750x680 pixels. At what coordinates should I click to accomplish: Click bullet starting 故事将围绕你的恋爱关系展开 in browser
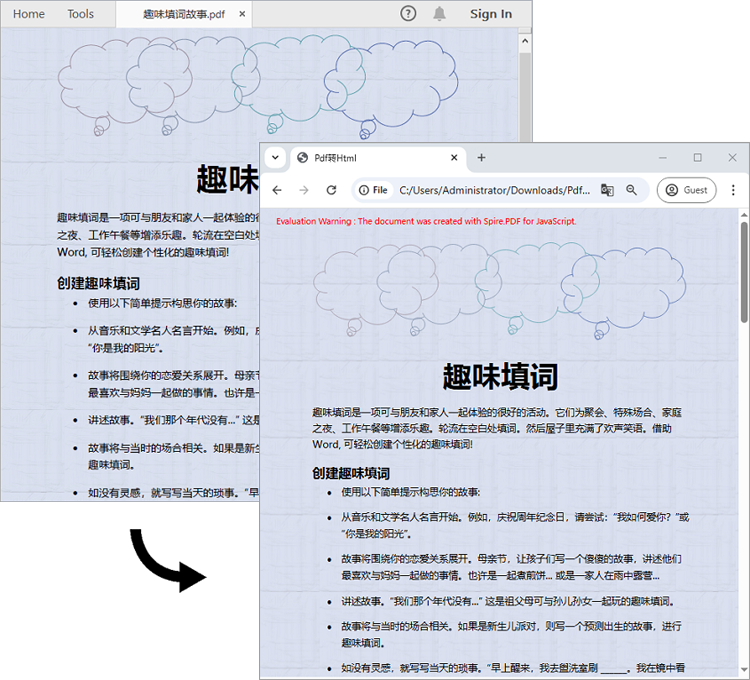click(x=511, y=567)
